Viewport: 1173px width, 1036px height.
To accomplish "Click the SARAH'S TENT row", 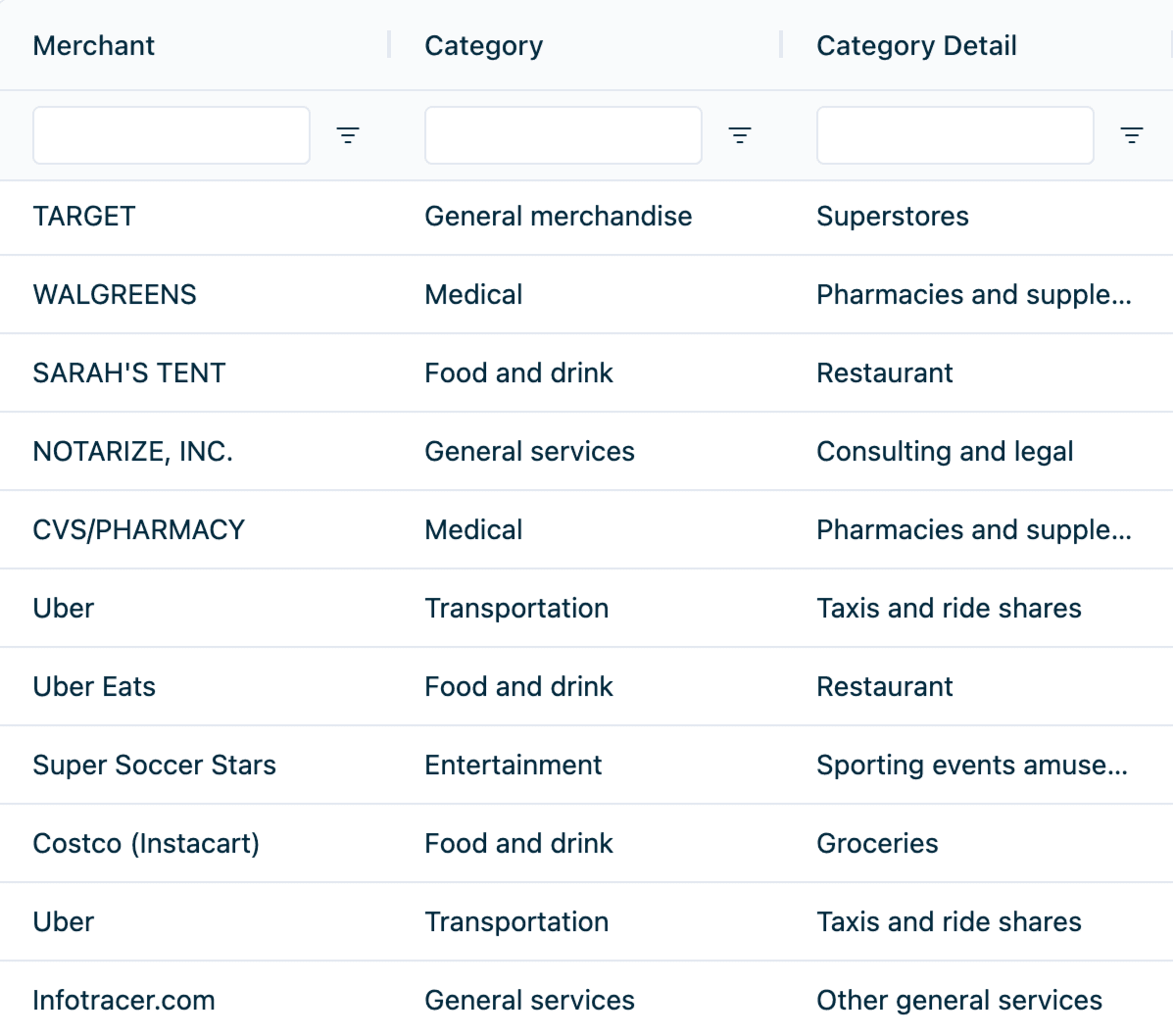I will 129,373.
